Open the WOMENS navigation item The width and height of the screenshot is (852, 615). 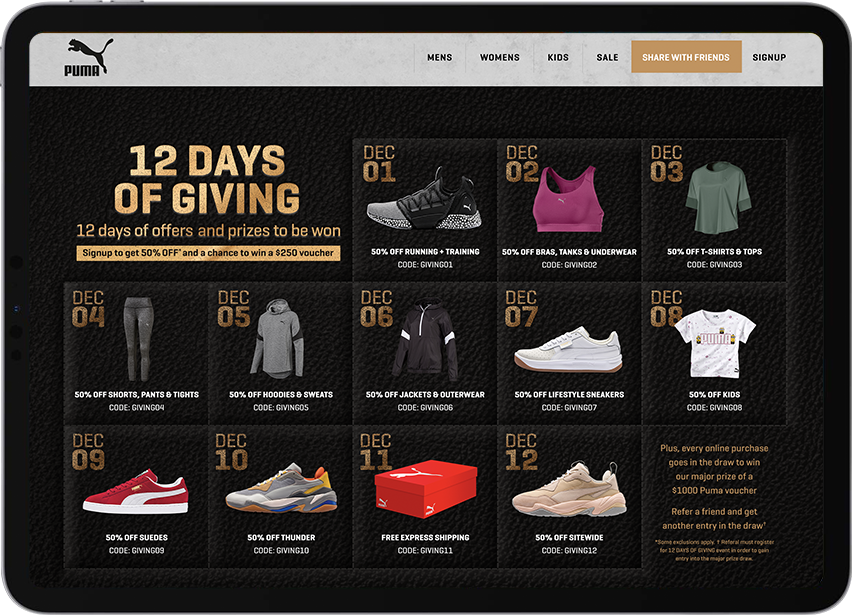click(x=499, y=57)
